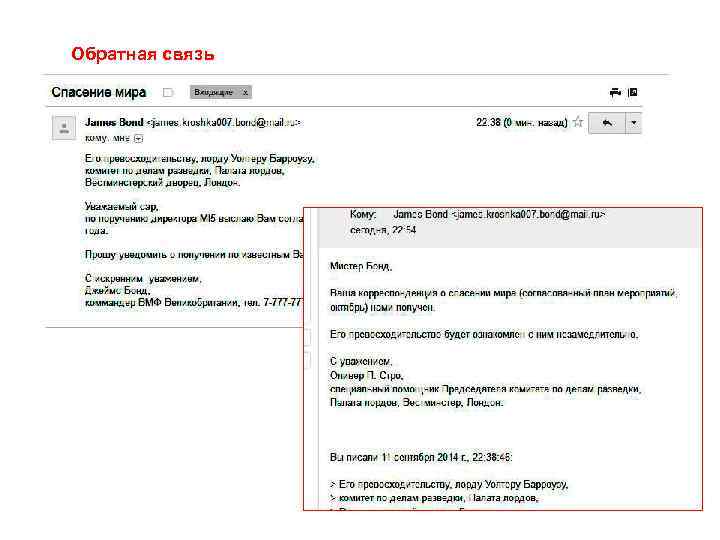Click sender name James Bond

114,122
